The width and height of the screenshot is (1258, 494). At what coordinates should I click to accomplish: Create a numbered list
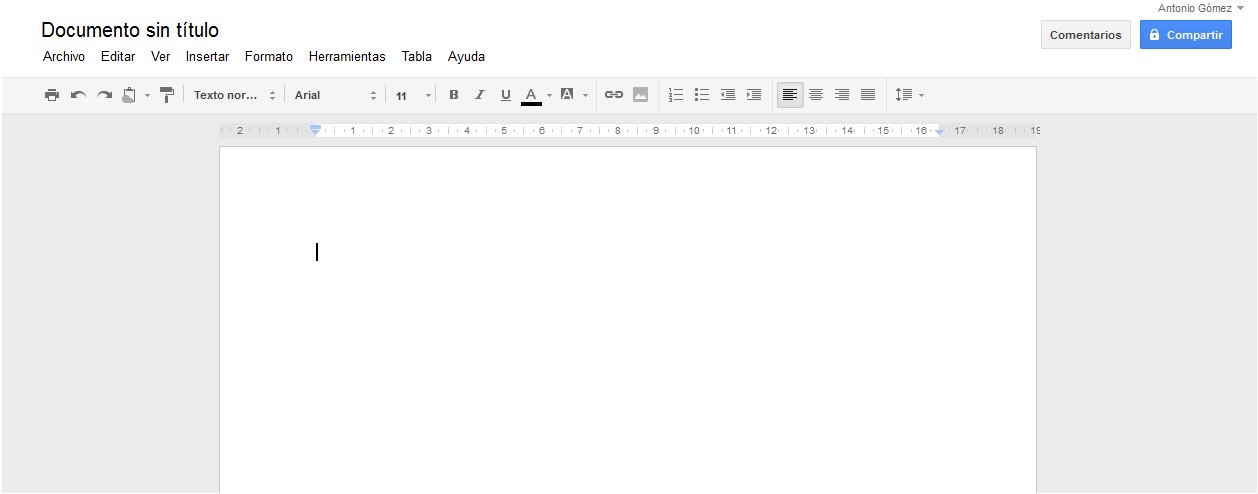point(676,95)
